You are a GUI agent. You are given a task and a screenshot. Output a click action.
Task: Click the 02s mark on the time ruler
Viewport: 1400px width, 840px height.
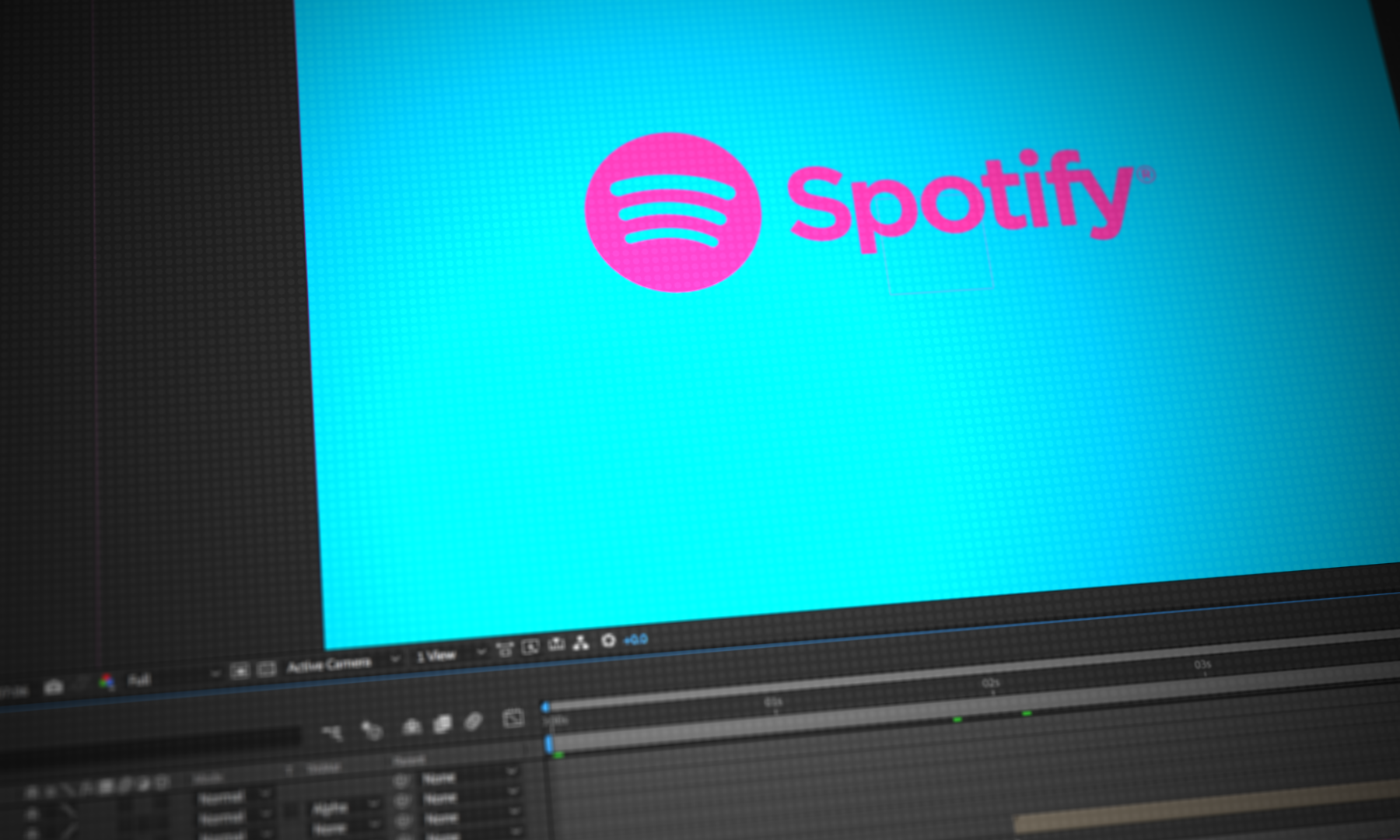coord(990,683)
